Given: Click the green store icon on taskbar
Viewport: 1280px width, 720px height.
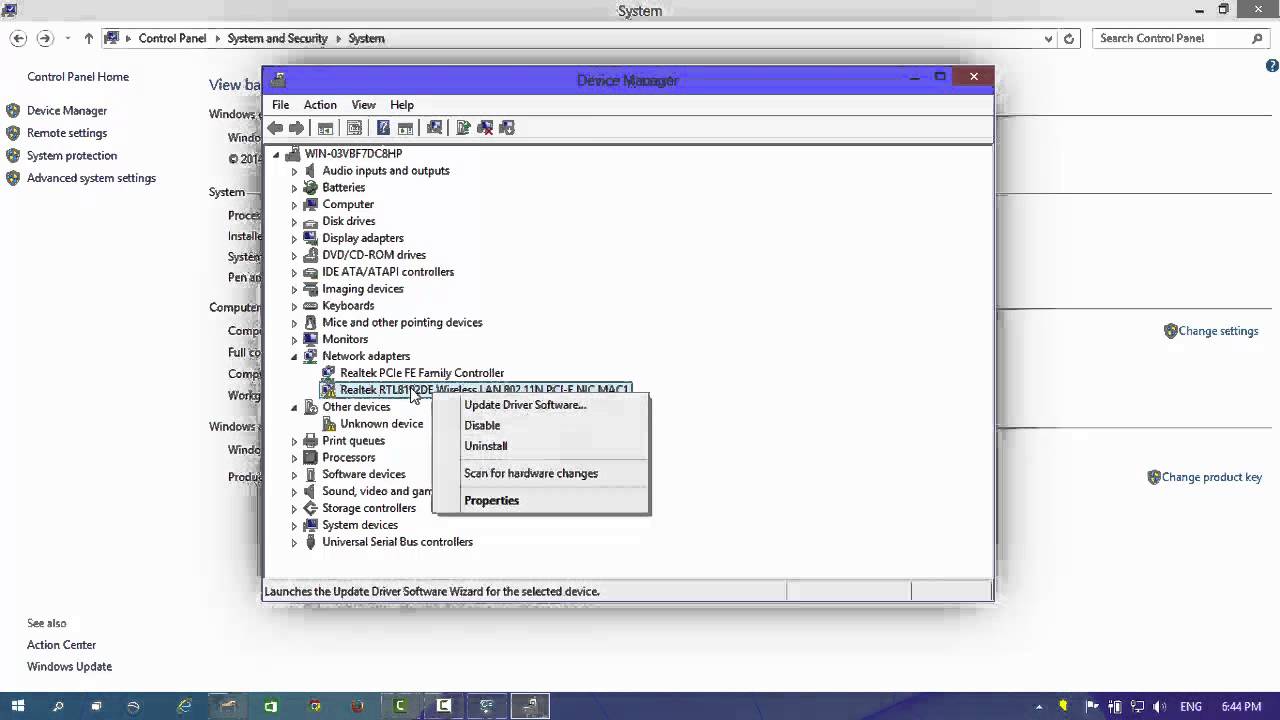Looking at the screenshot, I should 270,706.
